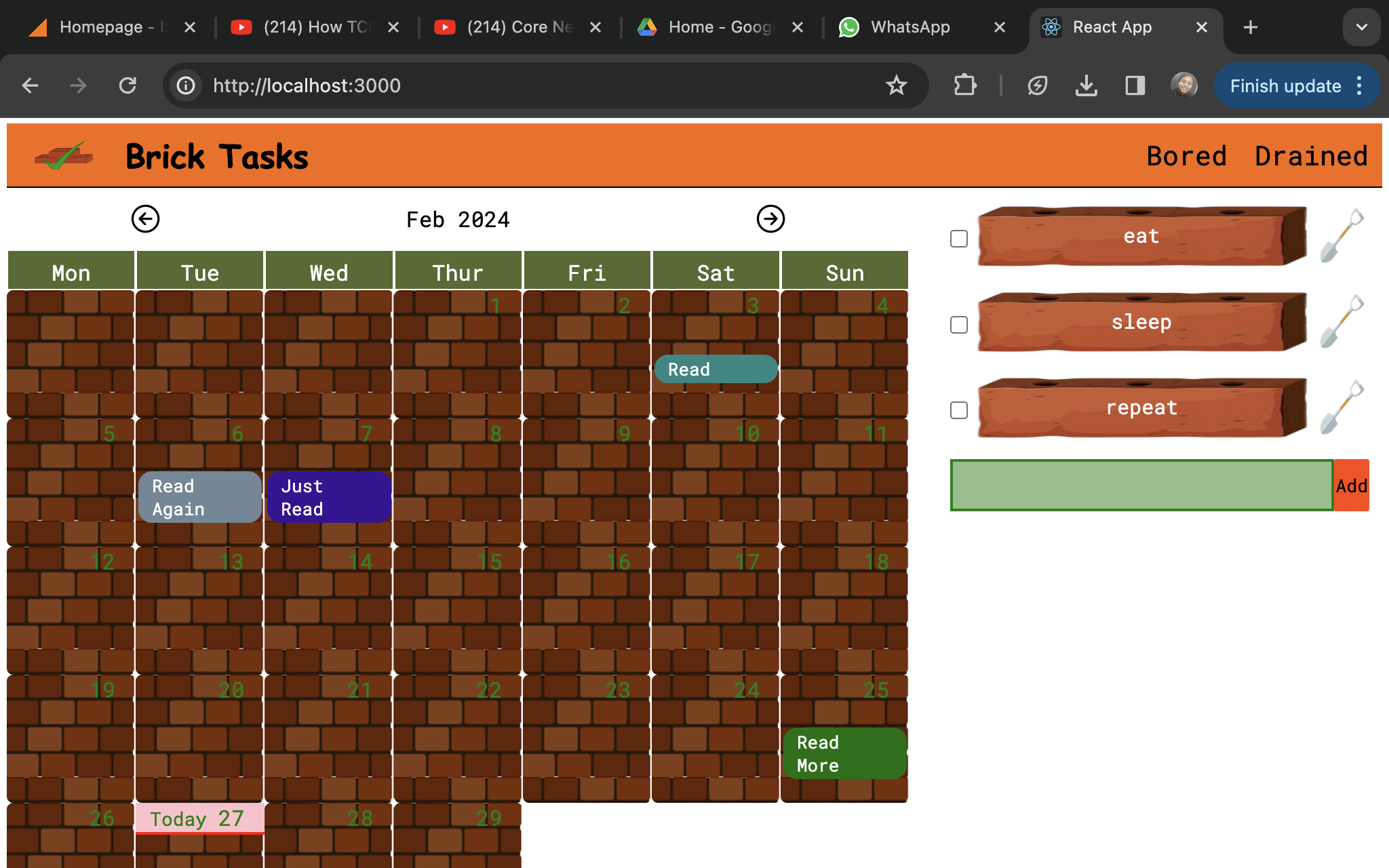Image resolution: width=1389 pixels, height=868 pixels.
Task: Switch to the Home - Google Drive tab
Action: 719,27
